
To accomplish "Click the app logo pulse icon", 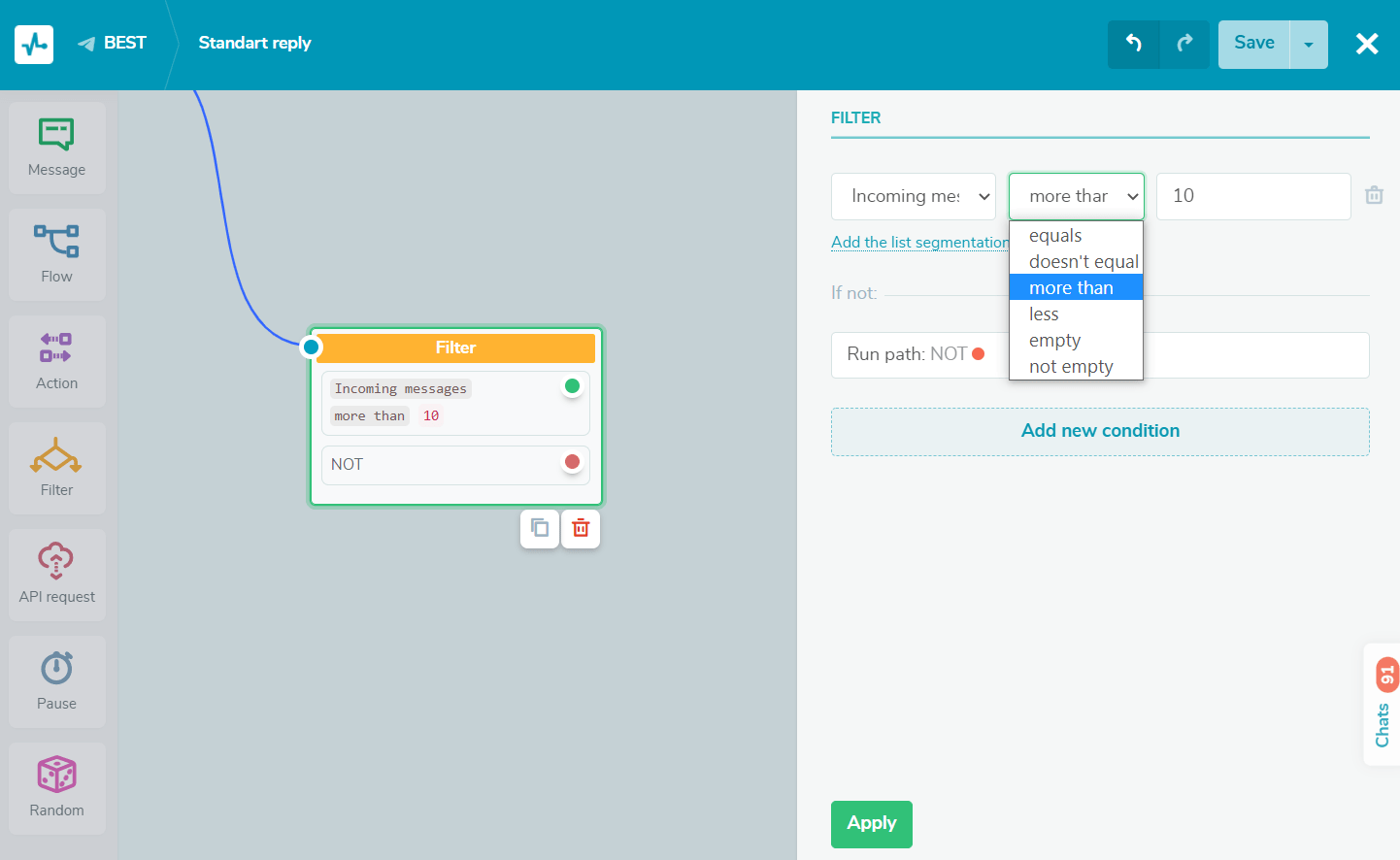I will pyautogui.click(x=34, y=44).
